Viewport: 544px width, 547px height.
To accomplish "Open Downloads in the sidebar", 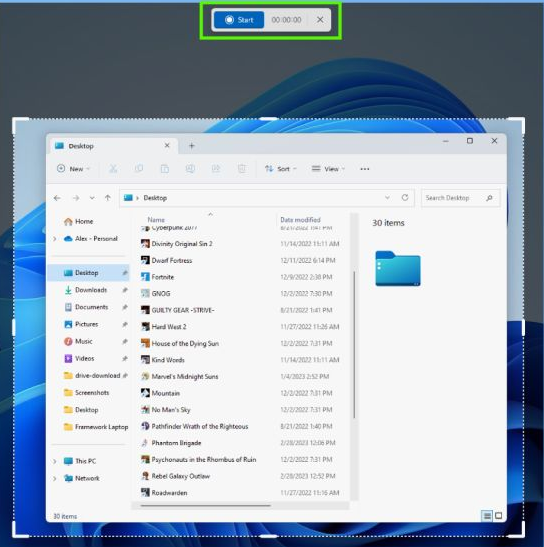I will 86,290.
